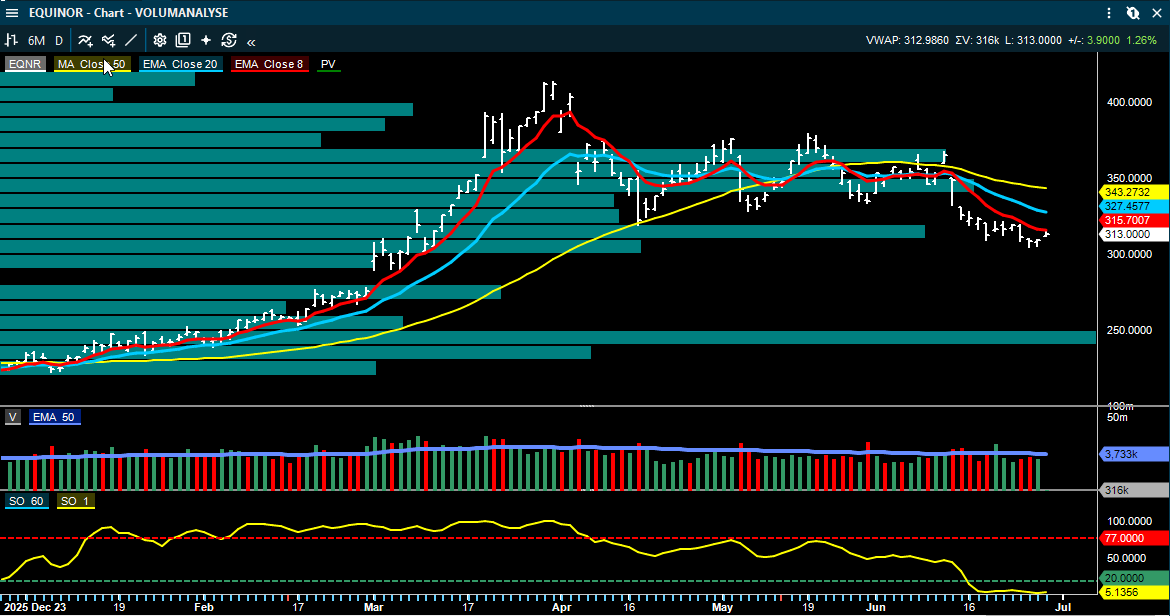
Task: Open chart settings gear icon
Action: pos(160,40)
